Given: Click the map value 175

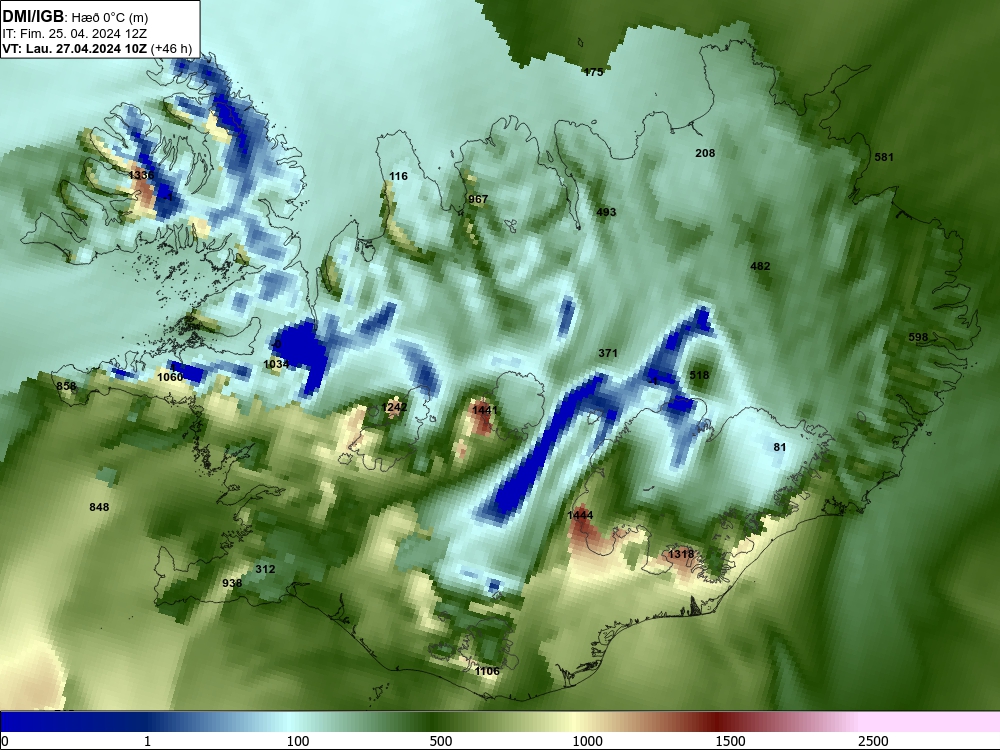Looking at the screenshot, I should click(x=593, y=72).
